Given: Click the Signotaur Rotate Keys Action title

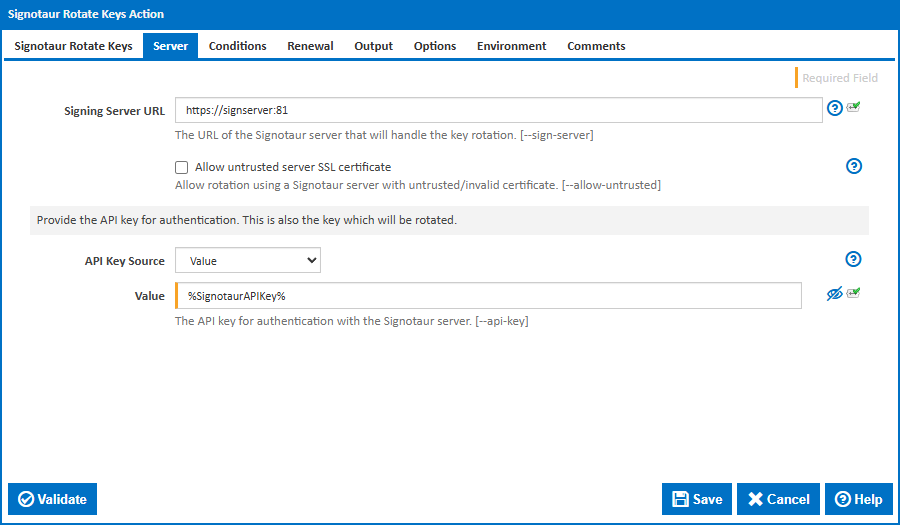Looking at the screenshot, I should click(86, 14).
